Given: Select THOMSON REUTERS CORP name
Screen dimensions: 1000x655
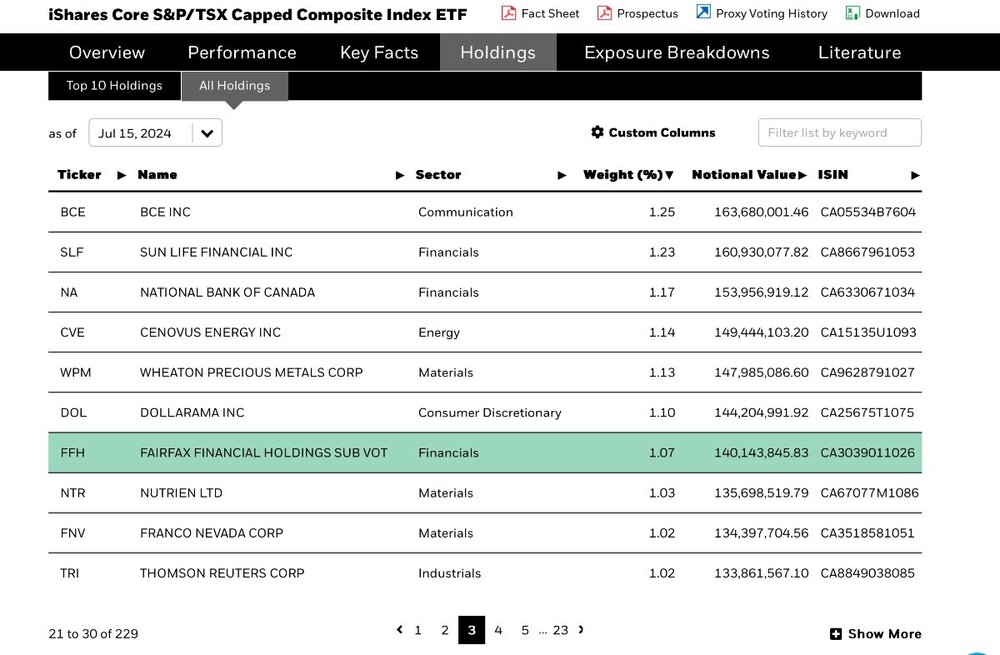Looking at the screenshot, I should [x=222, y=573].
